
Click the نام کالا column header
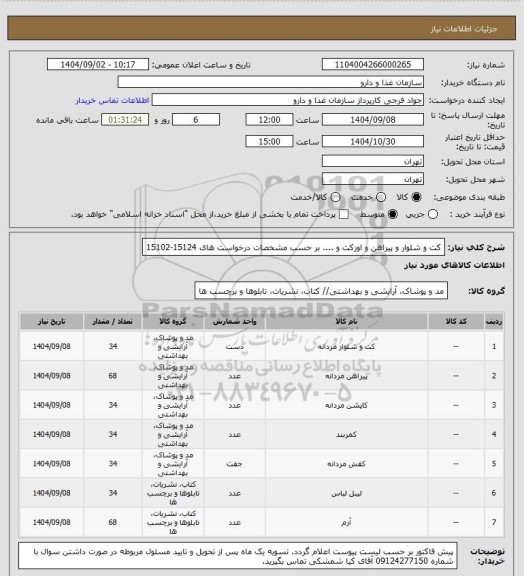tap(346, 321)
